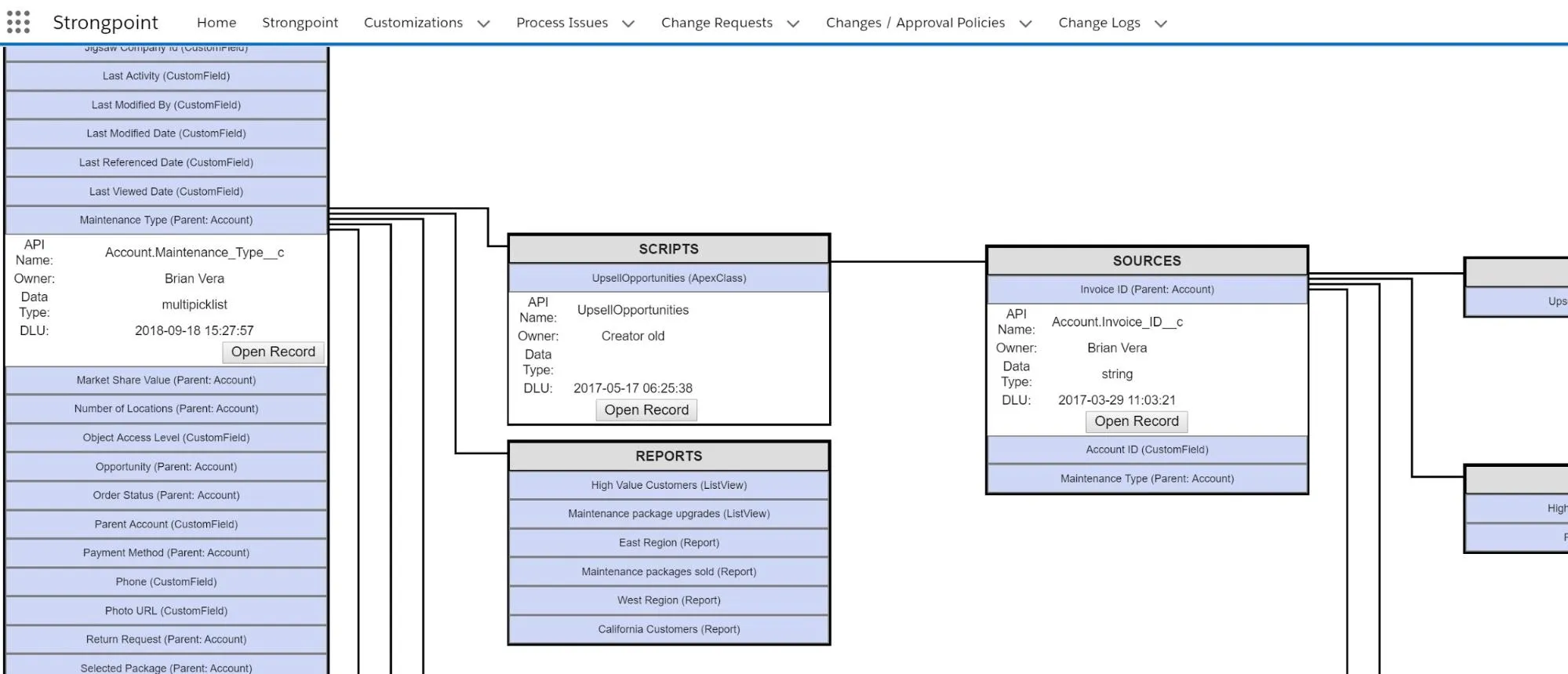Expand Changes / Approval Policies chevron

(1025, 24)
